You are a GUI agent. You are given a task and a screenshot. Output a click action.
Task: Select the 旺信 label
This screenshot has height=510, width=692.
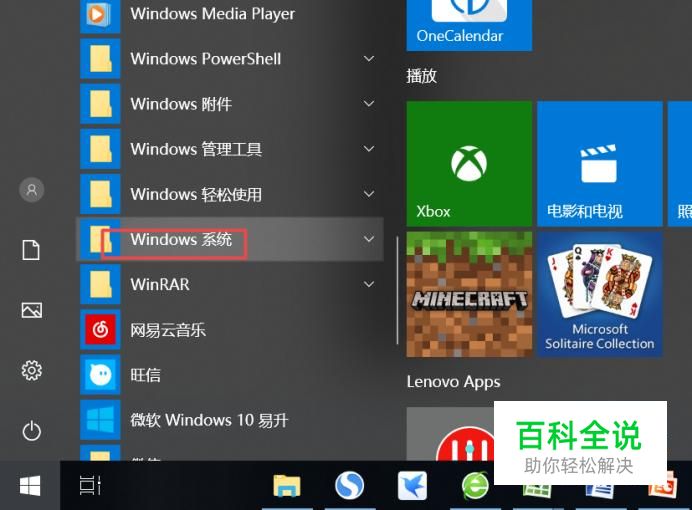(145, 375)
